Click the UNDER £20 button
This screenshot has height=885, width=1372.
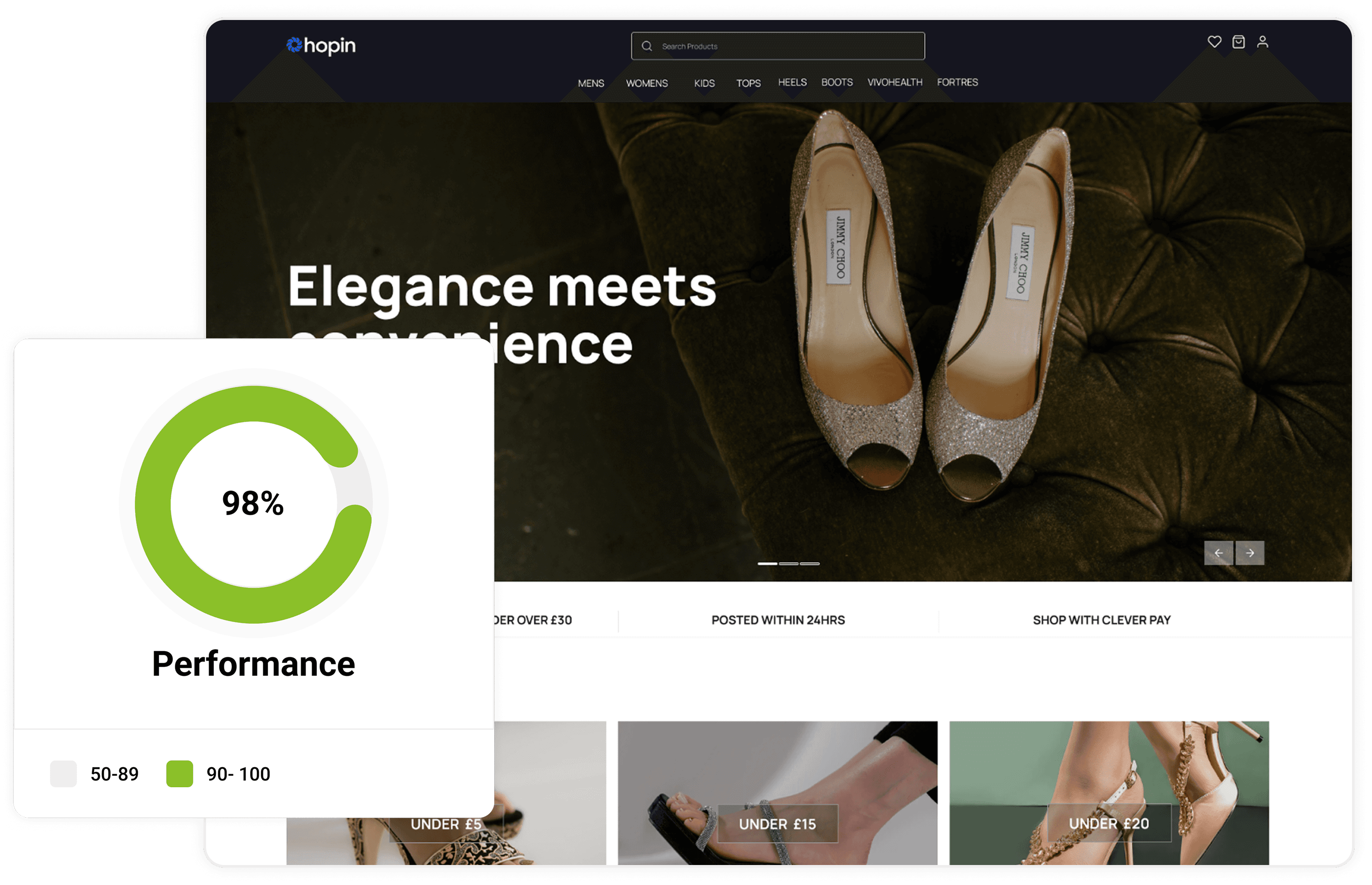(1108, 824)
